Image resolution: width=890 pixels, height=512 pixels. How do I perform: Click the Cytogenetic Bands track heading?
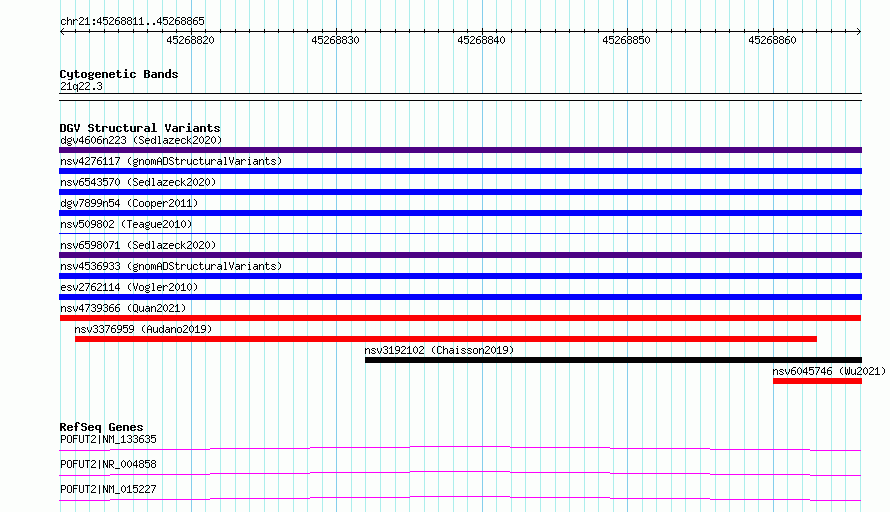coord(119,74)
